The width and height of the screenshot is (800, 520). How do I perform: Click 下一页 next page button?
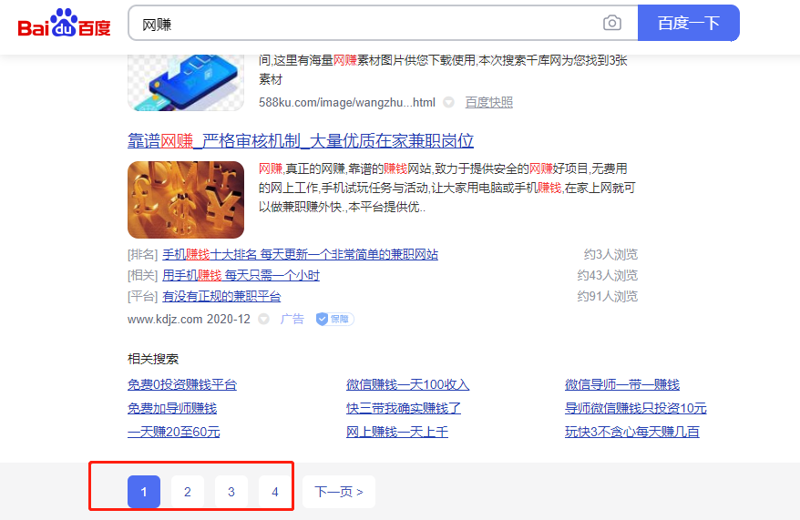pyautogui.click(x=339, y=491)
